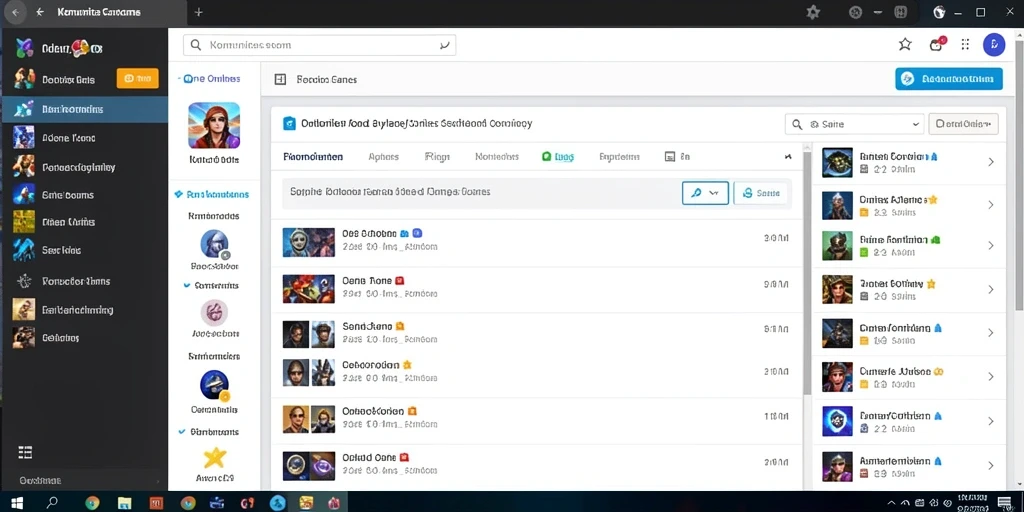This screenshot has height=512, width=1024.
Task: Select the gold star avatar in the middle column
Action: pos(214,458)
